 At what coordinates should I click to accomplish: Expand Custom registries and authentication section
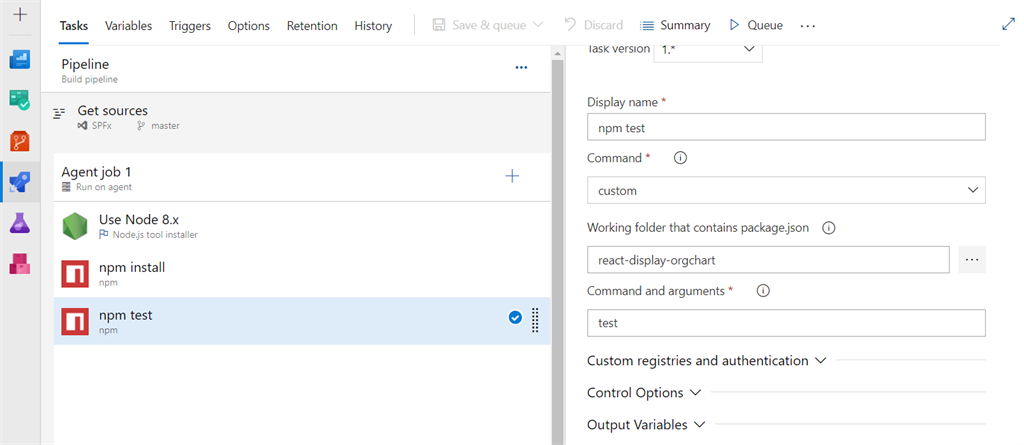click(x=707, y=360)
